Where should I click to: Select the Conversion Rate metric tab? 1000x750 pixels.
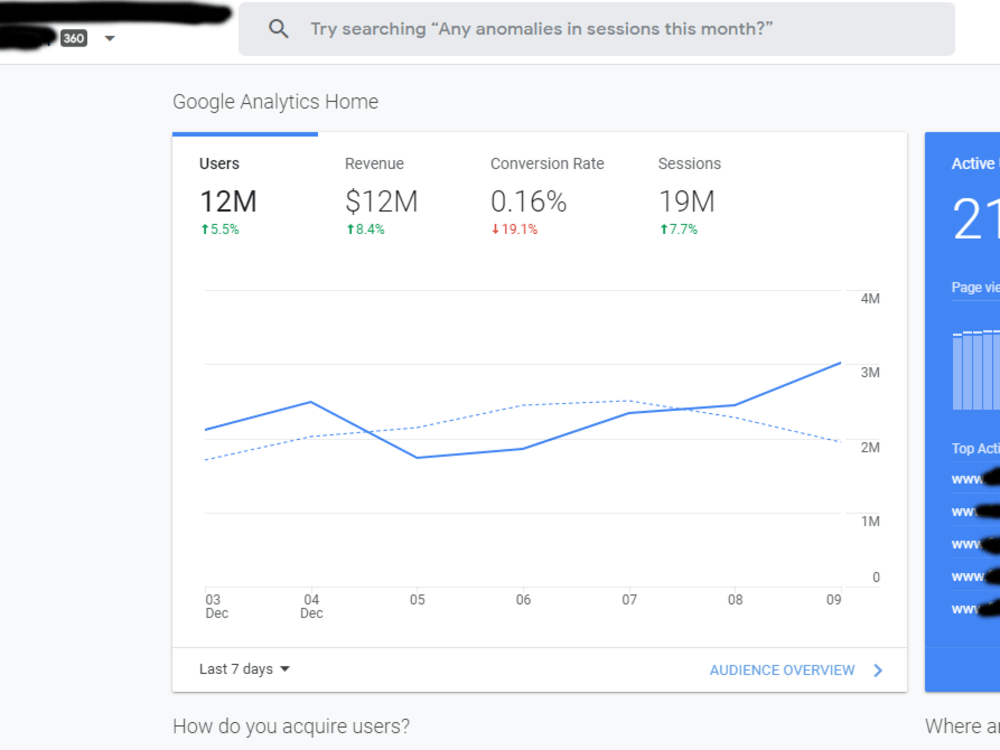pyautogui.click(x=547, y=195)
